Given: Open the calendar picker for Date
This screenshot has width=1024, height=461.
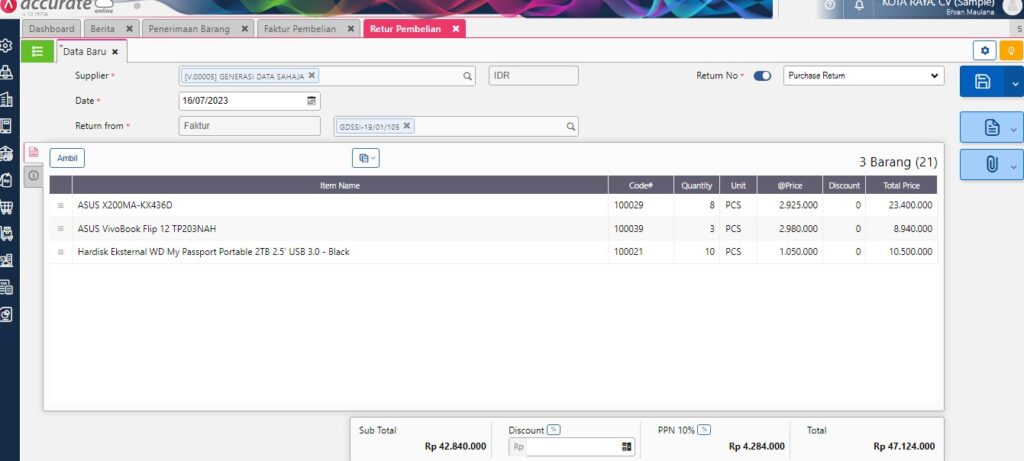Looking at the screenshot, I should [x=312, y=101].
